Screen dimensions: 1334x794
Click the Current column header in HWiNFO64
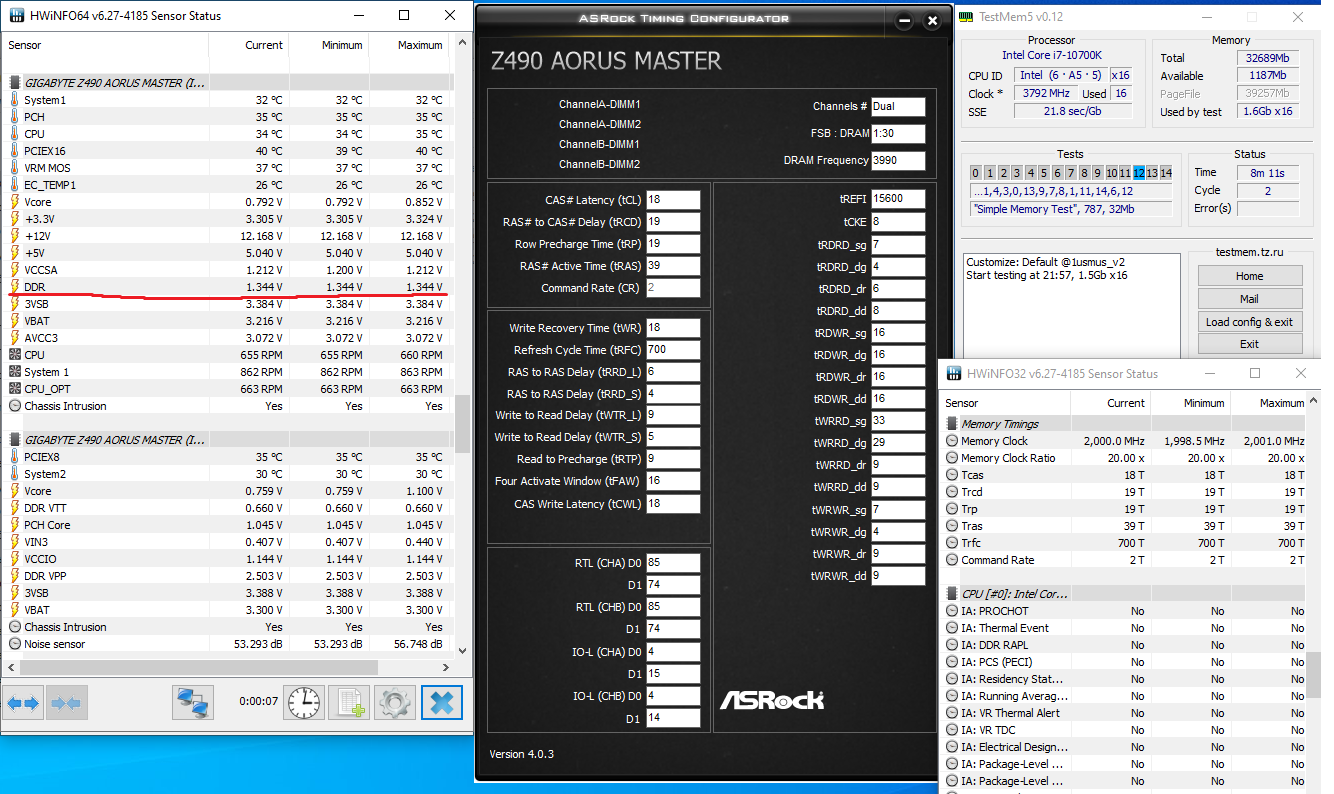pyautogui.click(x=249, y=45)
